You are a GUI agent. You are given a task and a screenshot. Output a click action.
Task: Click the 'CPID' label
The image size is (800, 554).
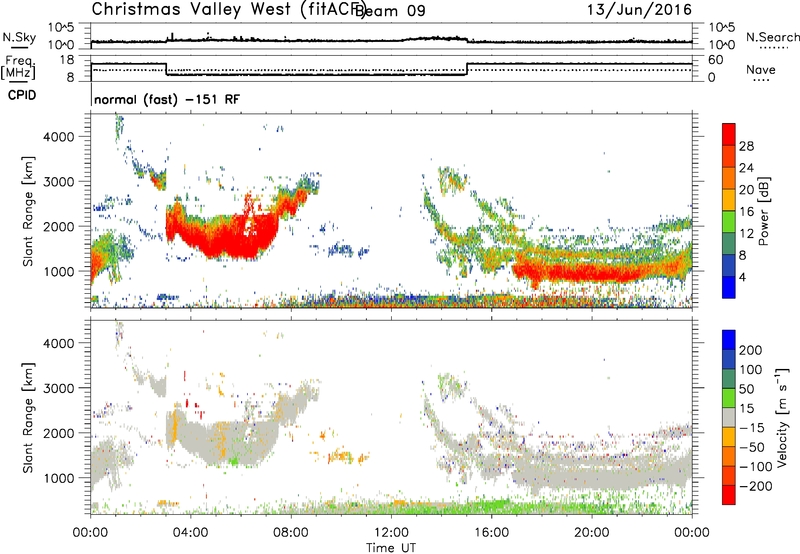(x=22, y=95)
